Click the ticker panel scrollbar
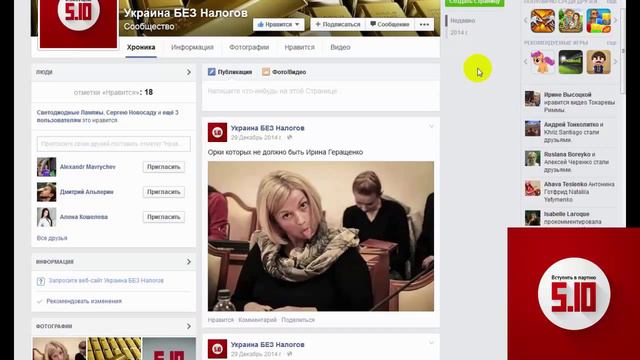640x360 pixels. coord(623,51)
